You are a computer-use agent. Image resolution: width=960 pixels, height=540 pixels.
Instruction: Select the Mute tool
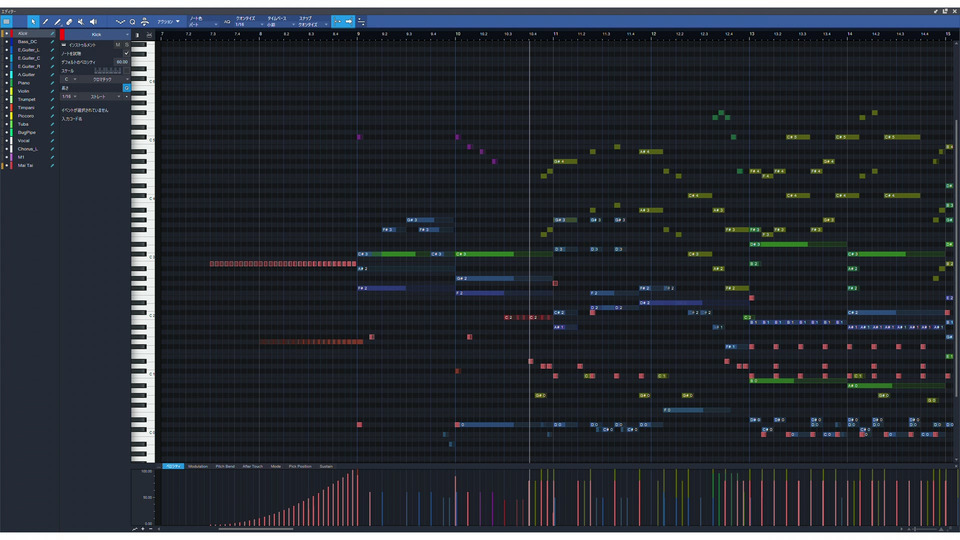point(81,21)
